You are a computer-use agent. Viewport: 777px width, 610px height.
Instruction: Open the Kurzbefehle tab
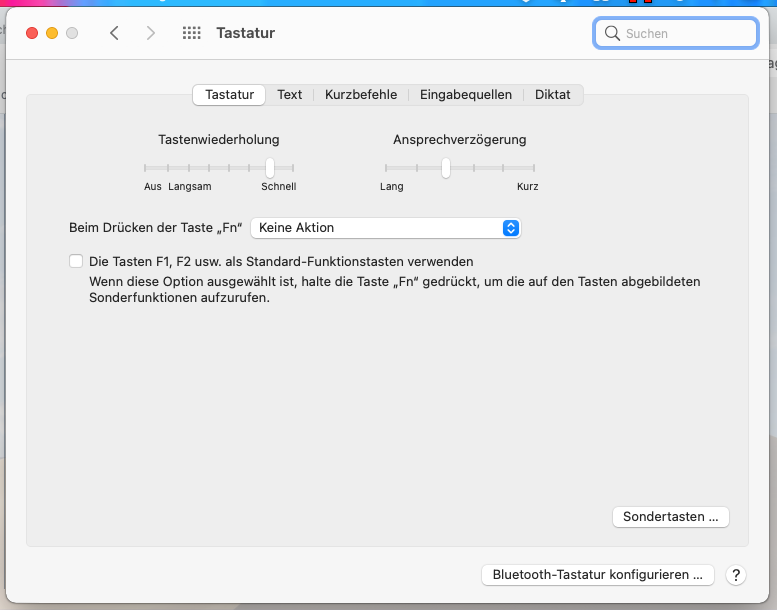pyautogui.click(x=361, y=95)
